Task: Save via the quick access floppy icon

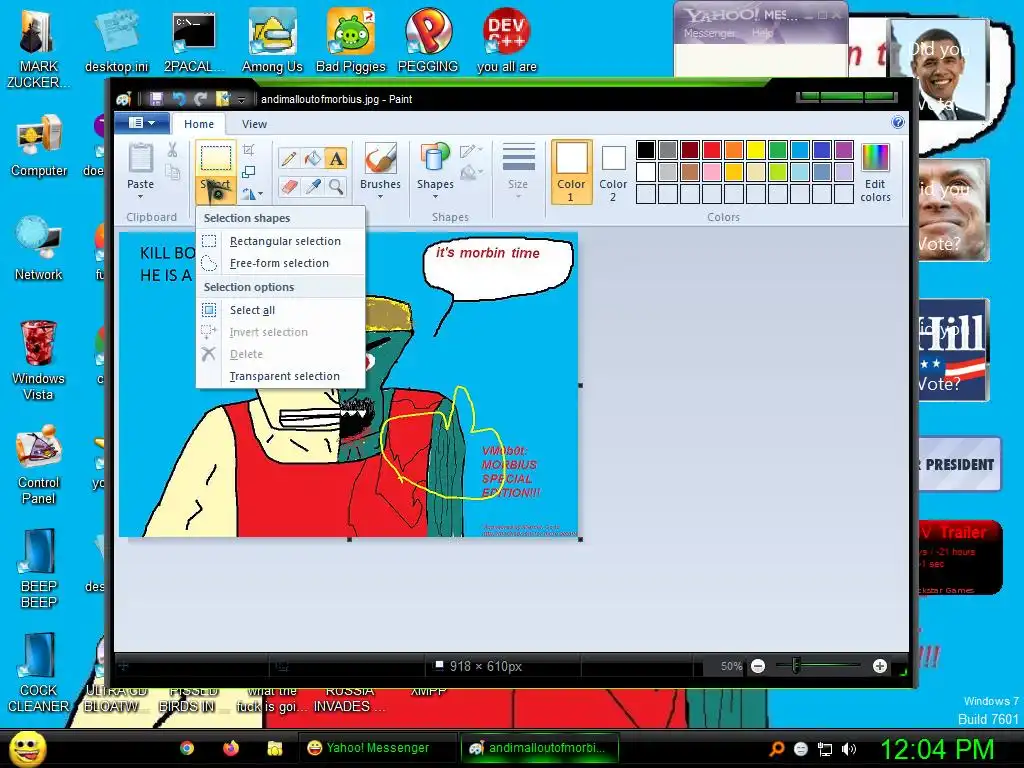Action: click(156, 99)
